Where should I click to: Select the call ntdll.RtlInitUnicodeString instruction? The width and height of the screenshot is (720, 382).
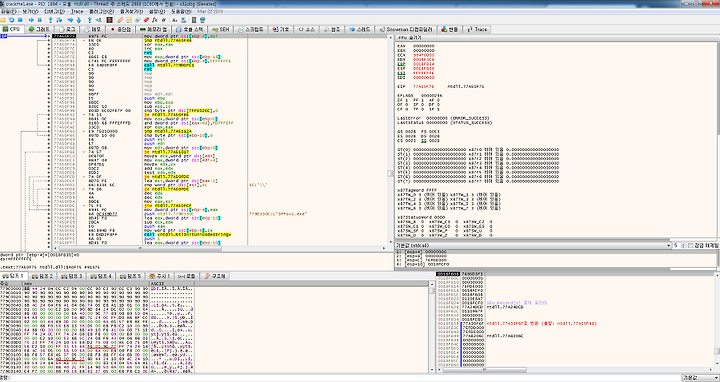point(188,234)
